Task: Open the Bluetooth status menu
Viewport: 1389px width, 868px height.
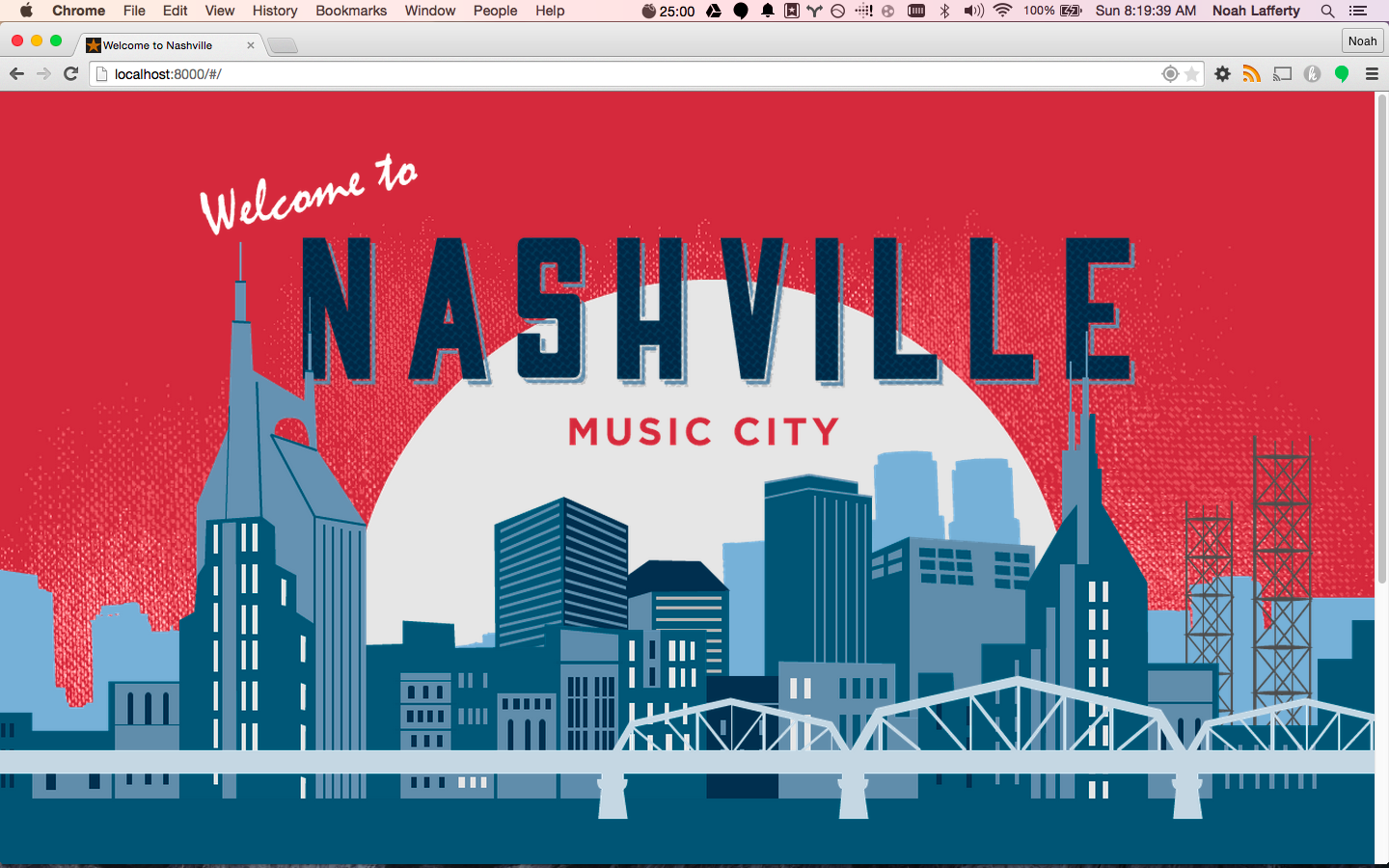Action: (945, 11)
